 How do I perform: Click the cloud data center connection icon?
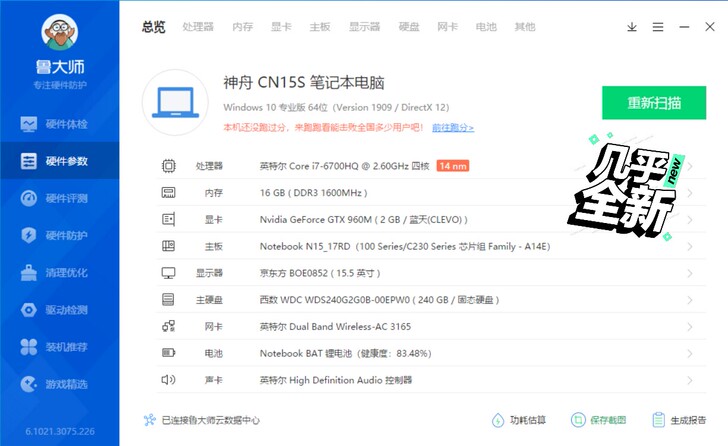[x=150, y=420]
